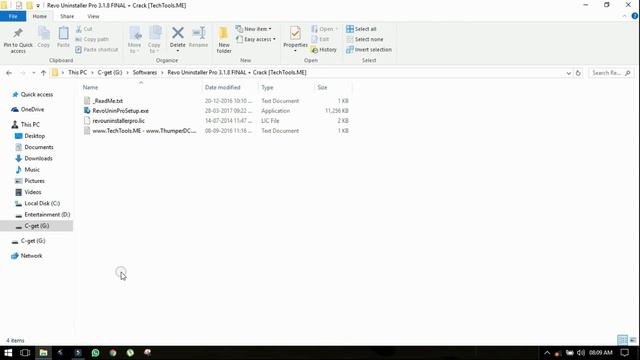The width and height of the screenshot is (640, 360).
Task: Open WhatsApp from the taskbar
Action: pos(96,353)
